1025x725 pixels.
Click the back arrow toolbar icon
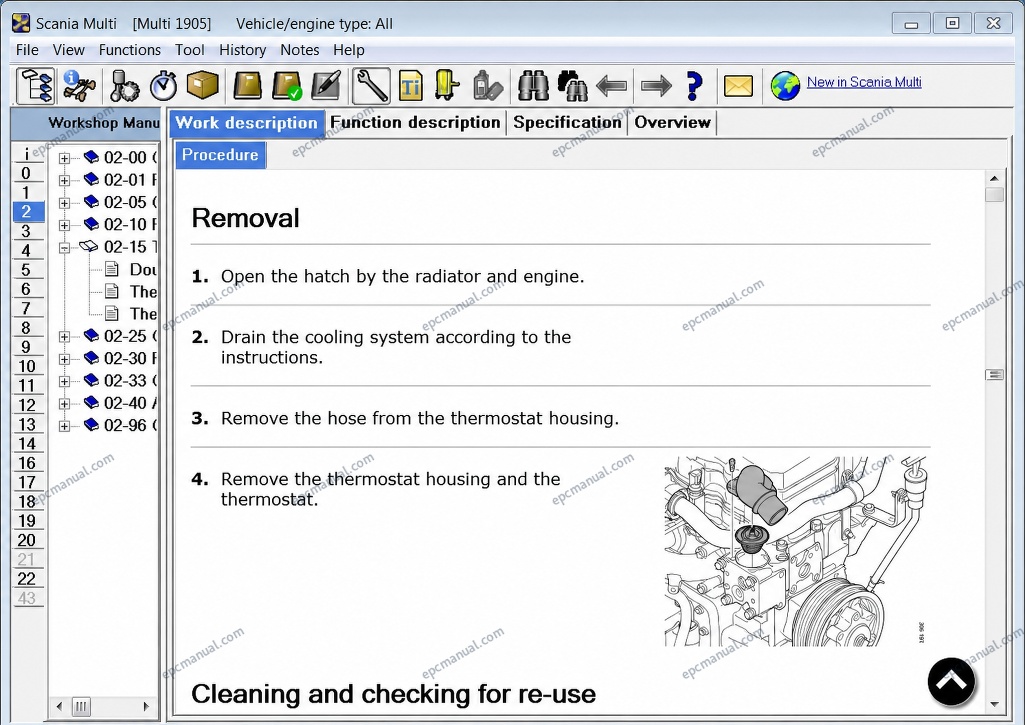(x=612, y=86)
